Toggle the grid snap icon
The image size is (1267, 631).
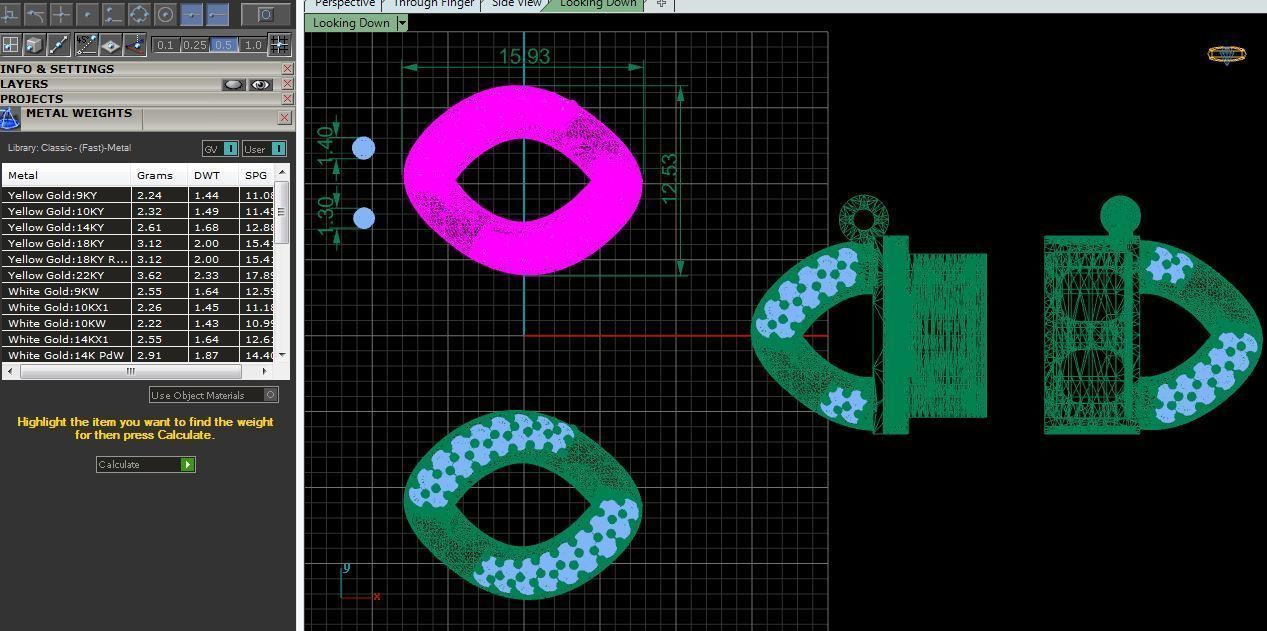click(x=279, y=44)
